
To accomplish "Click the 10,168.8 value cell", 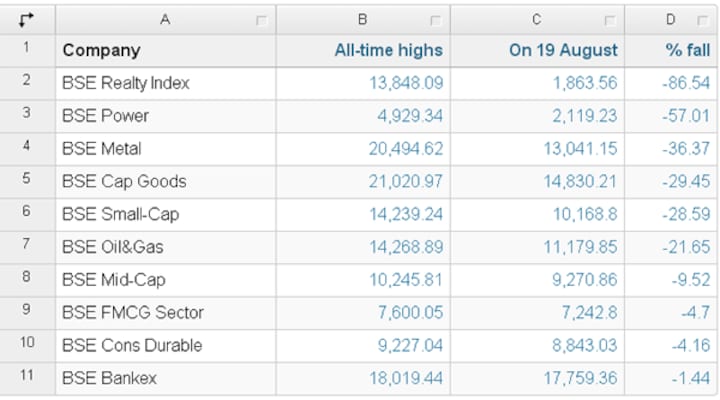I will pos(537,215).
